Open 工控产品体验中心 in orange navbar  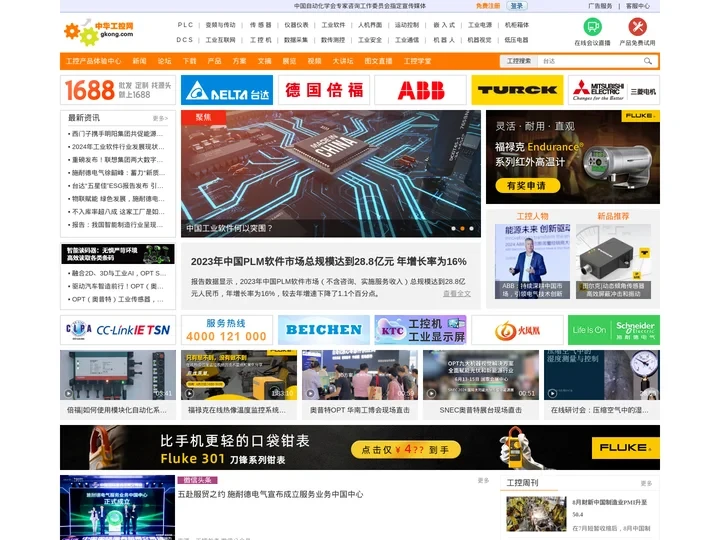tap(94, 61)
